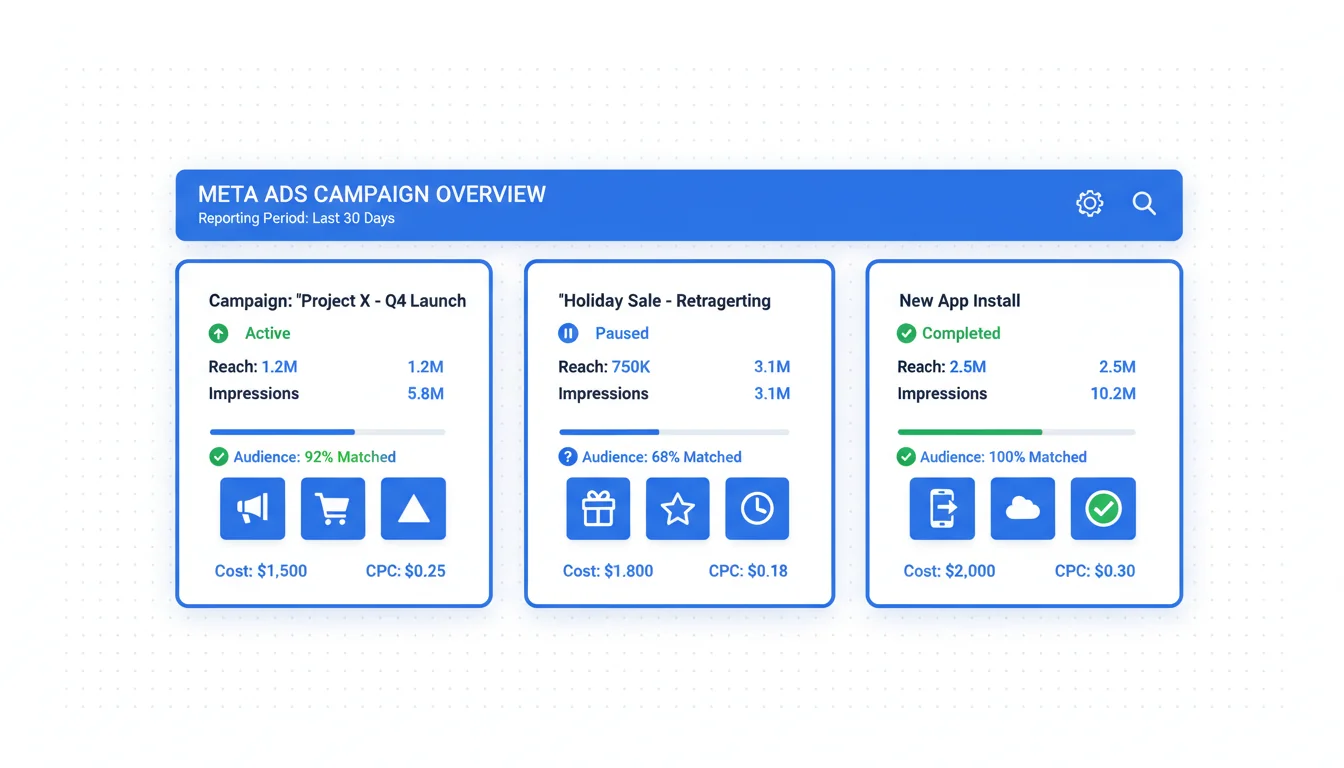Open settings via the gear icon
The image size is (1344, 768).
pyautogui.click(x=1089, y=204)
